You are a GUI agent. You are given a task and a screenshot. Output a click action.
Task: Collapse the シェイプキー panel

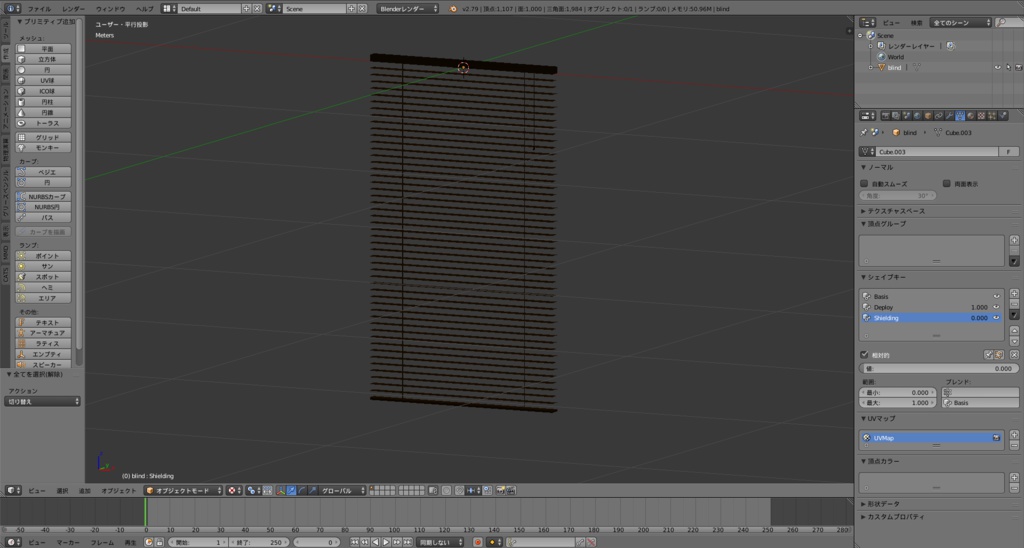tap(883, 277)
